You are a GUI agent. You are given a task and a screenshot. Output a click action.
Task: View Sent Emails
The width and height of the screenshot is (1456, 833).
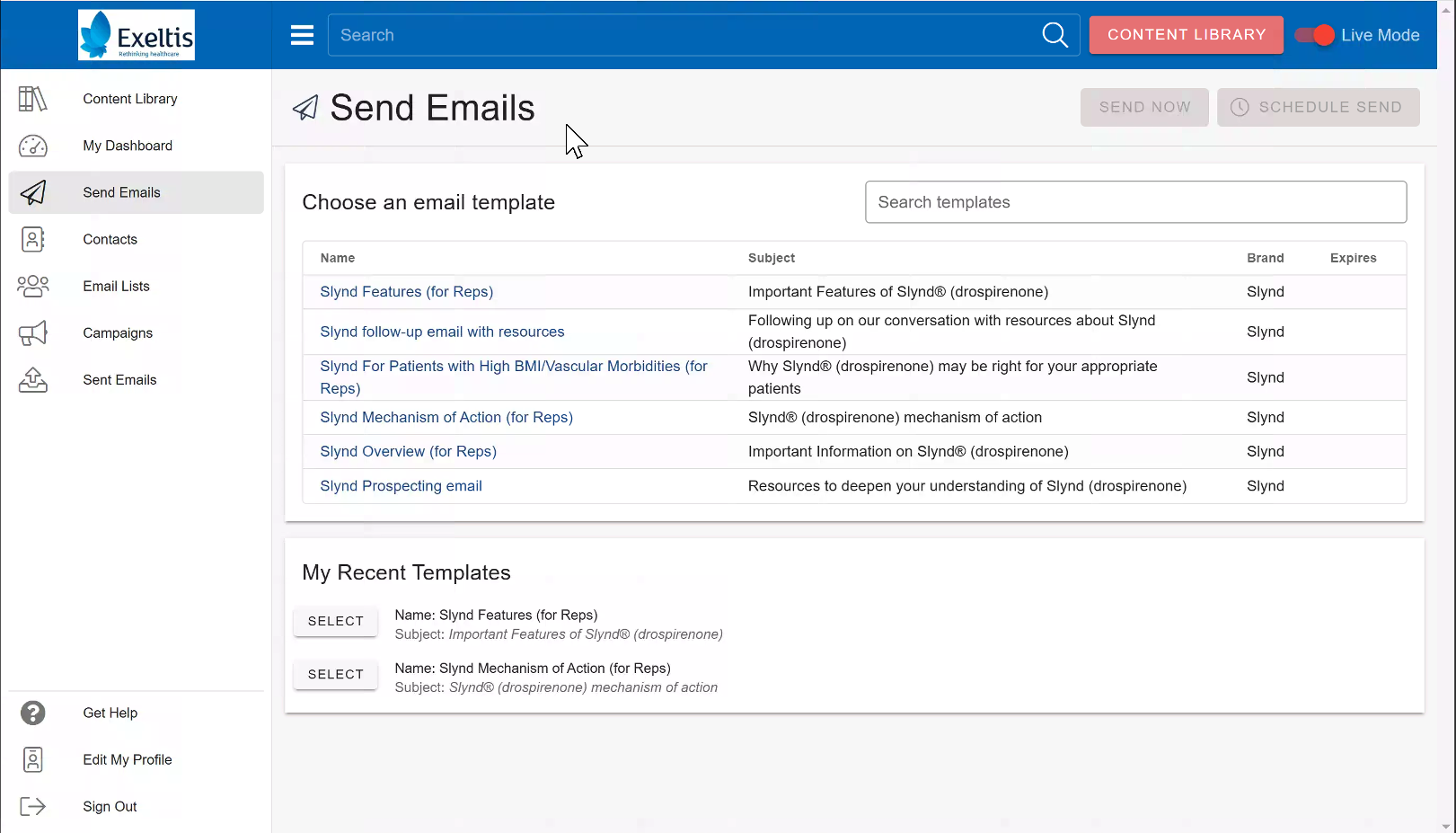click(x=119, y=379)
